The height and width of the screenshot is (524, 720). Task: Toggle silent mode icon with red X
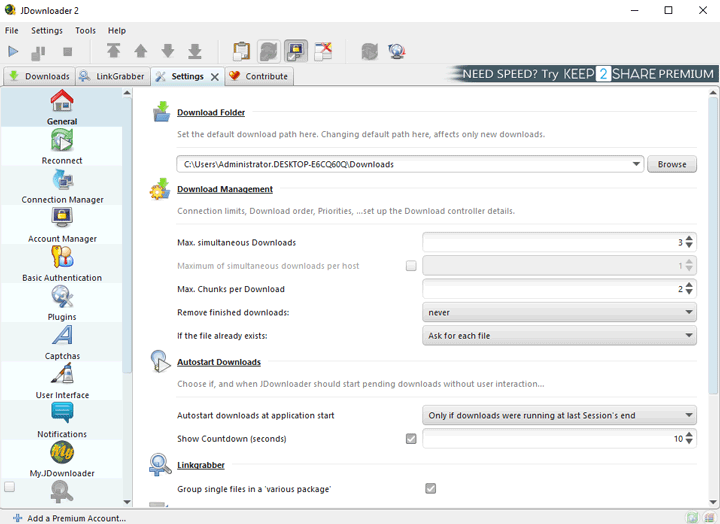coord(323,51)
